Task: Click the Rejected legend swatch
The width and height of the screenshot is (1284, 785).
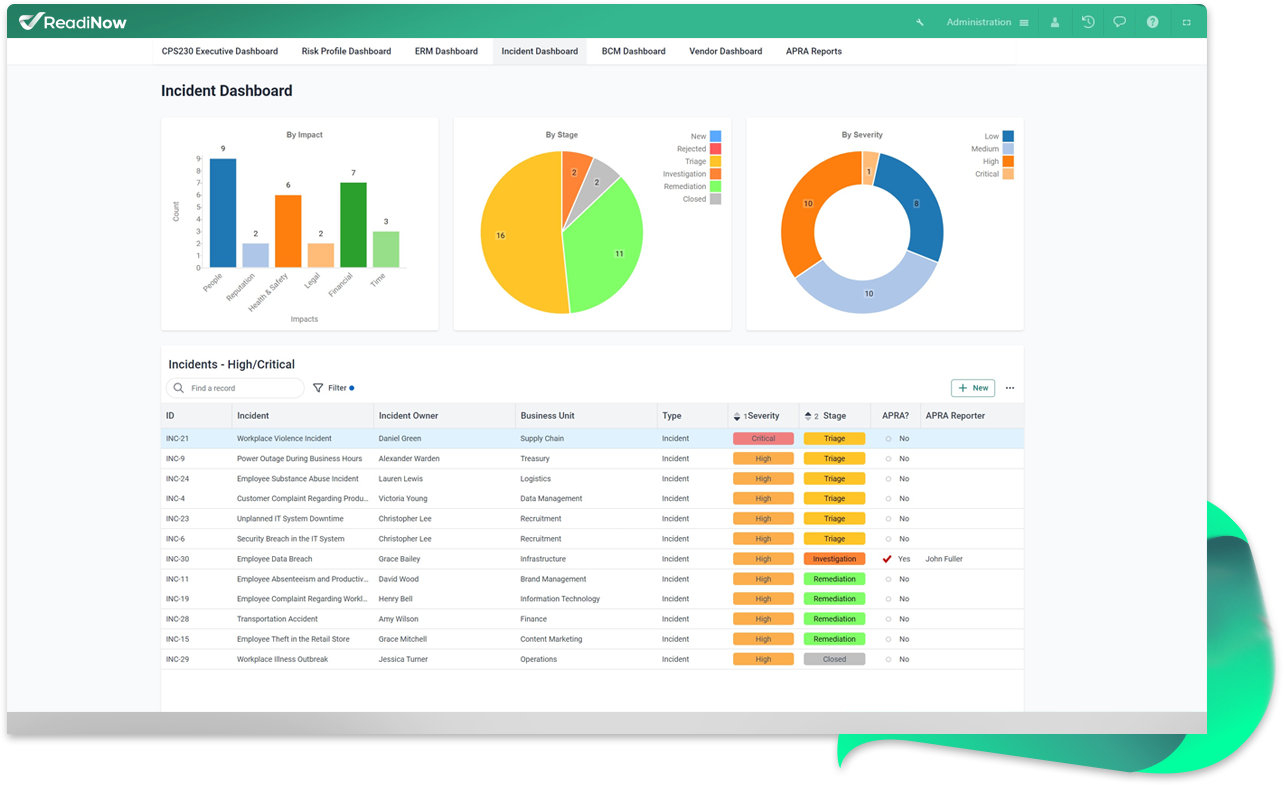Action: 715,149
